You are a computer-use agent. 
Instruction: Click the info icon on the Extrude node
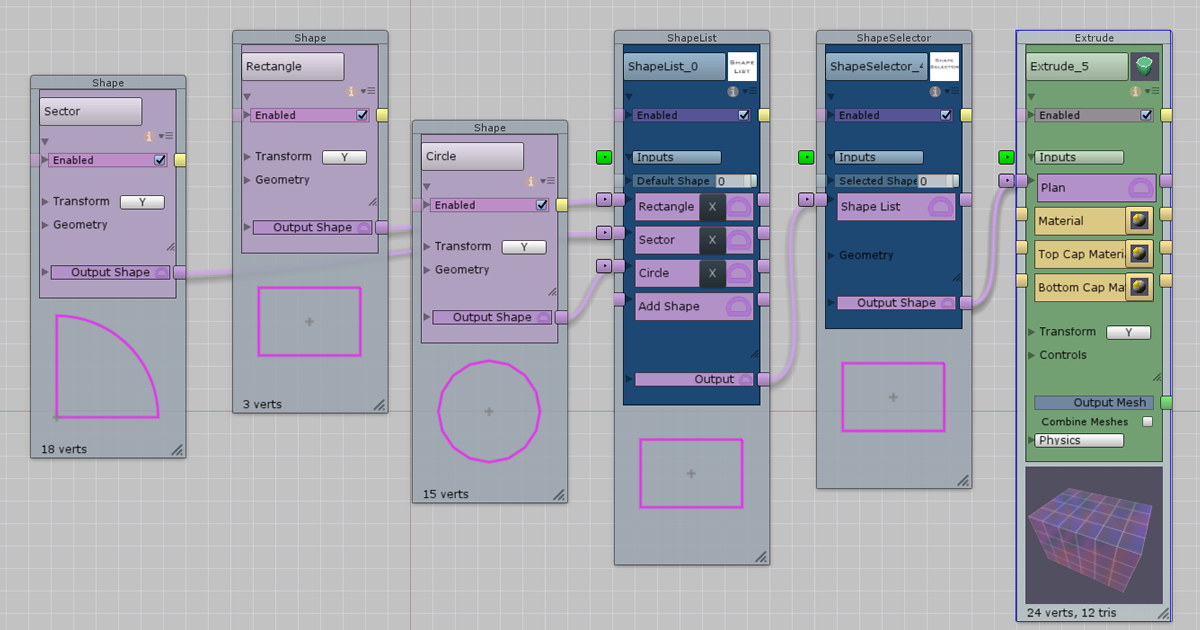(x=1136, y=91)
